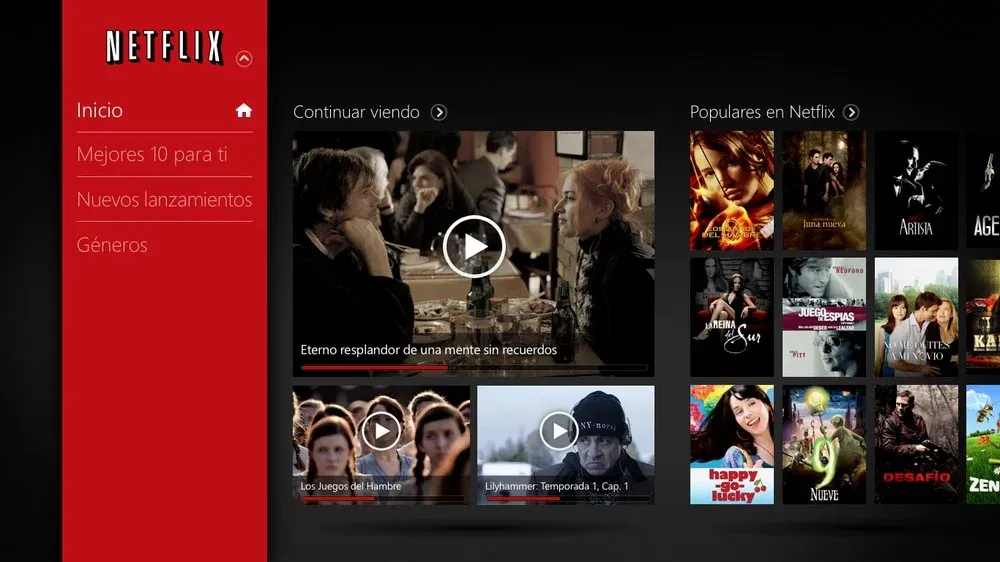
Task: Collapse the sidebar with the up chevron
Action: [x=244, y=59]
